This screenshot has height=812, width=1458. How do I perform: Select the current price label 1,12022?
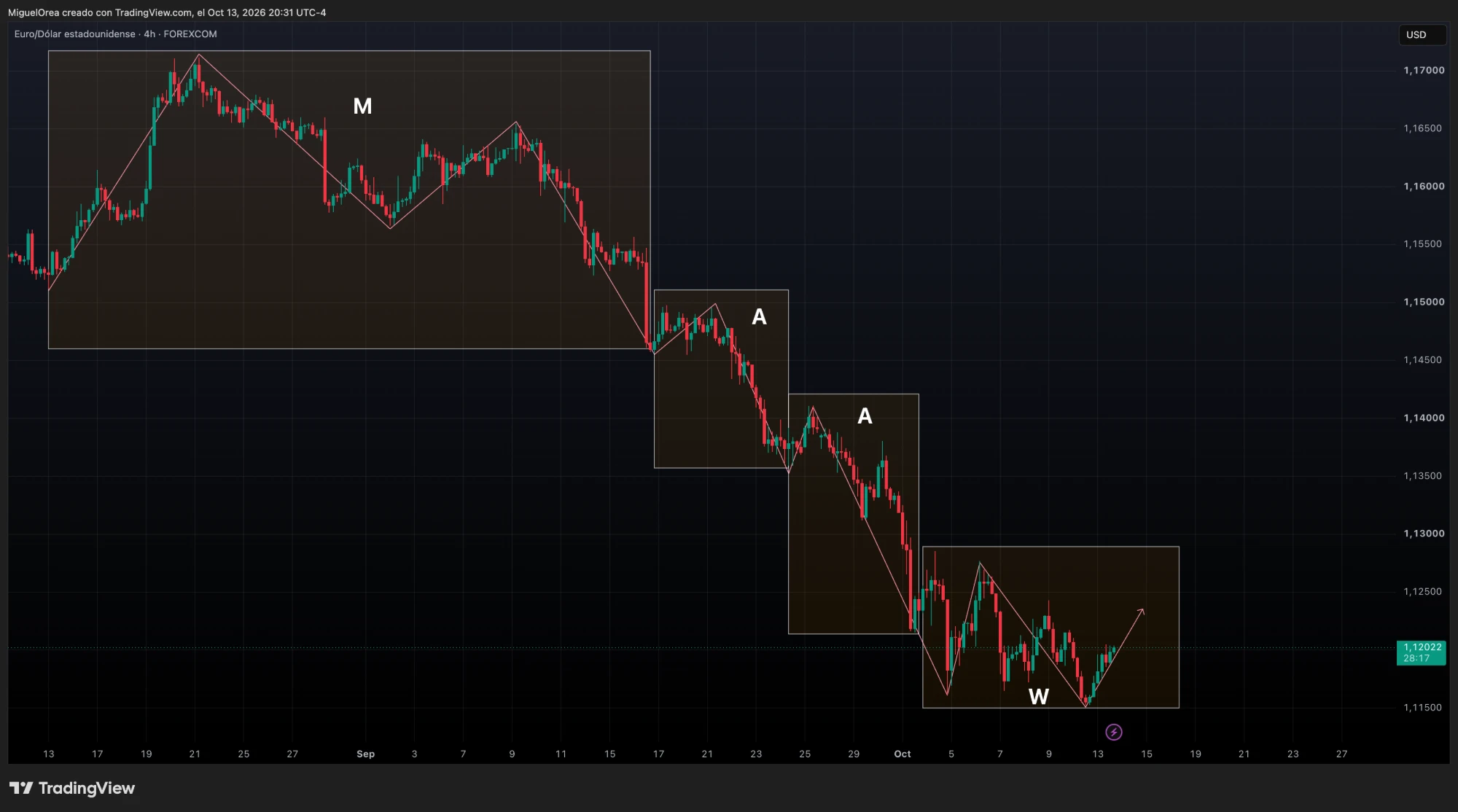(x=1422, y=652)
